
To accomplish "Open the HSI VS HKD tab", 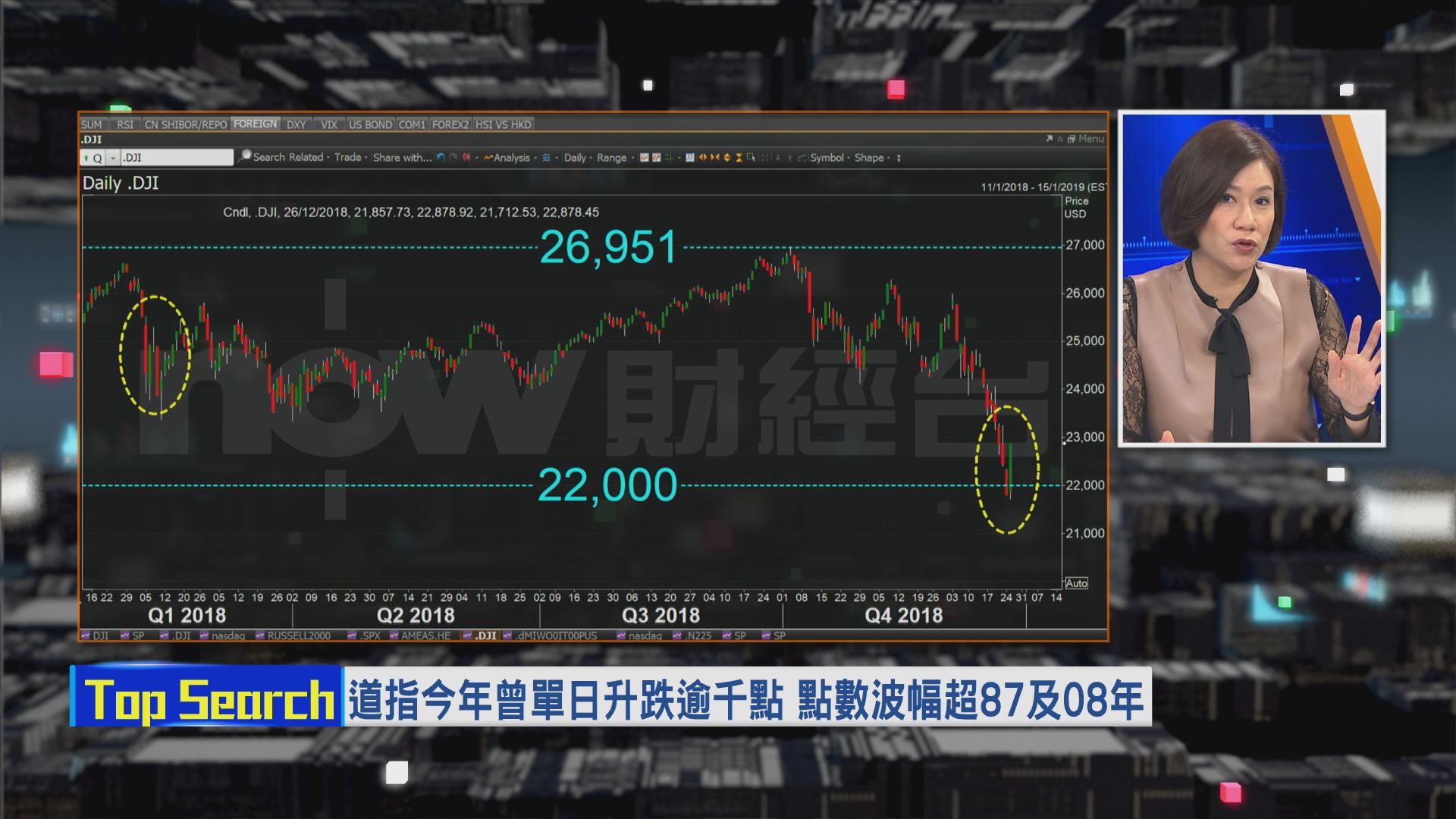I will point(504,124).
